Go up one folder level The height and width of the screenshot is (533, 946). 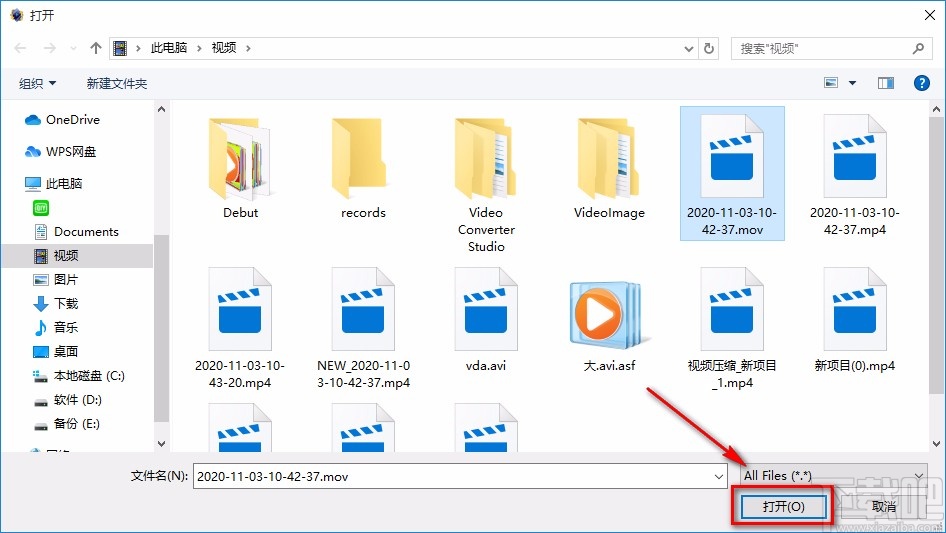pyautogui.click(x=95, y=48)
